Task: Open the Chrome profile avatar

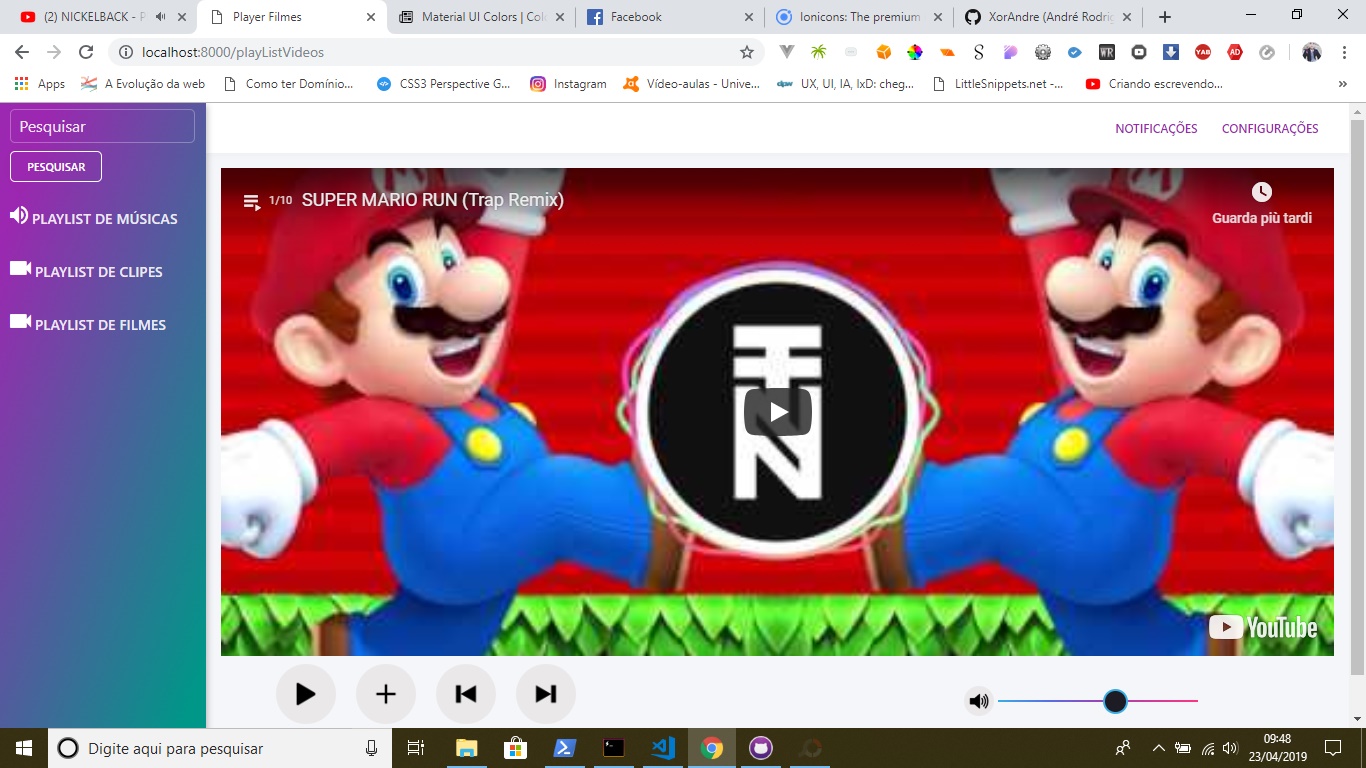Action: (x=1311, y=52)
